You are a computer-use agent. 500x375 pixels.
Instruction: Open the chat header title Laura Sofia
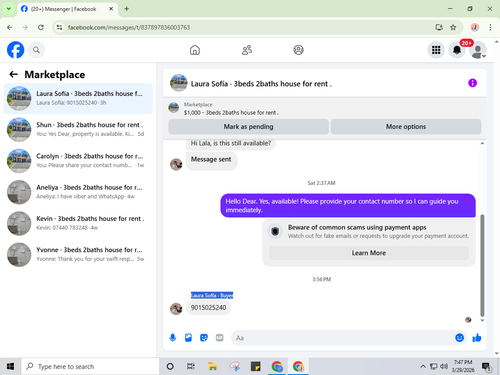[261, 84]
